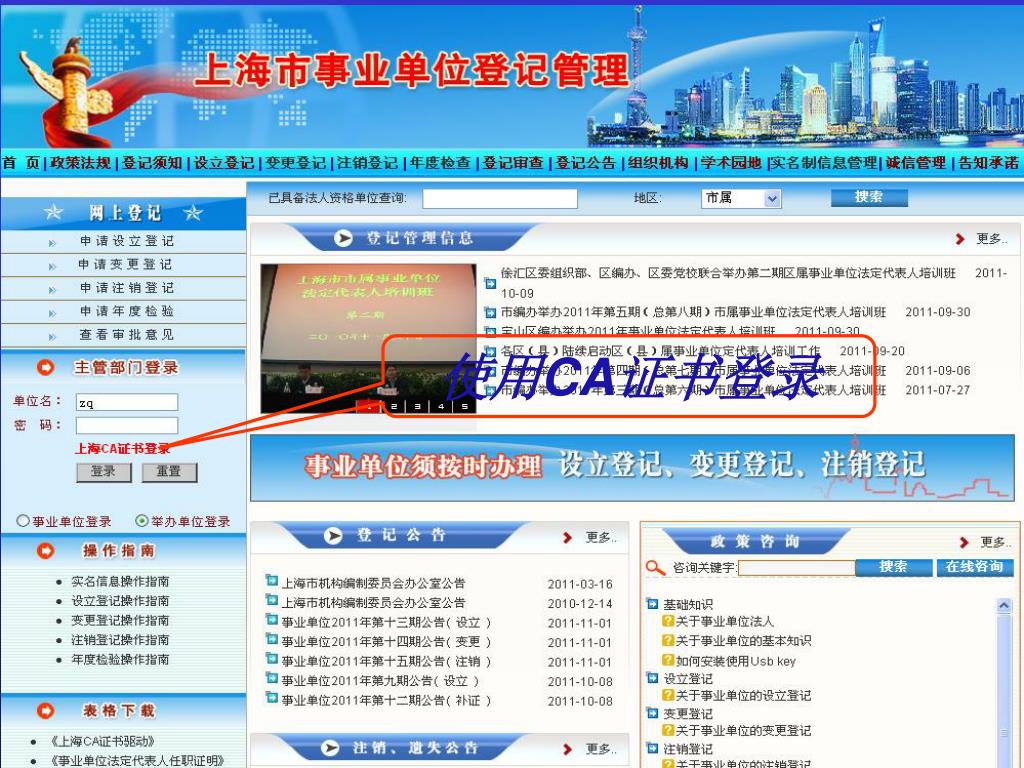The image size is (1024, 768).
Task: Click the 在线咨询 button
Action: tap(974, 567)
